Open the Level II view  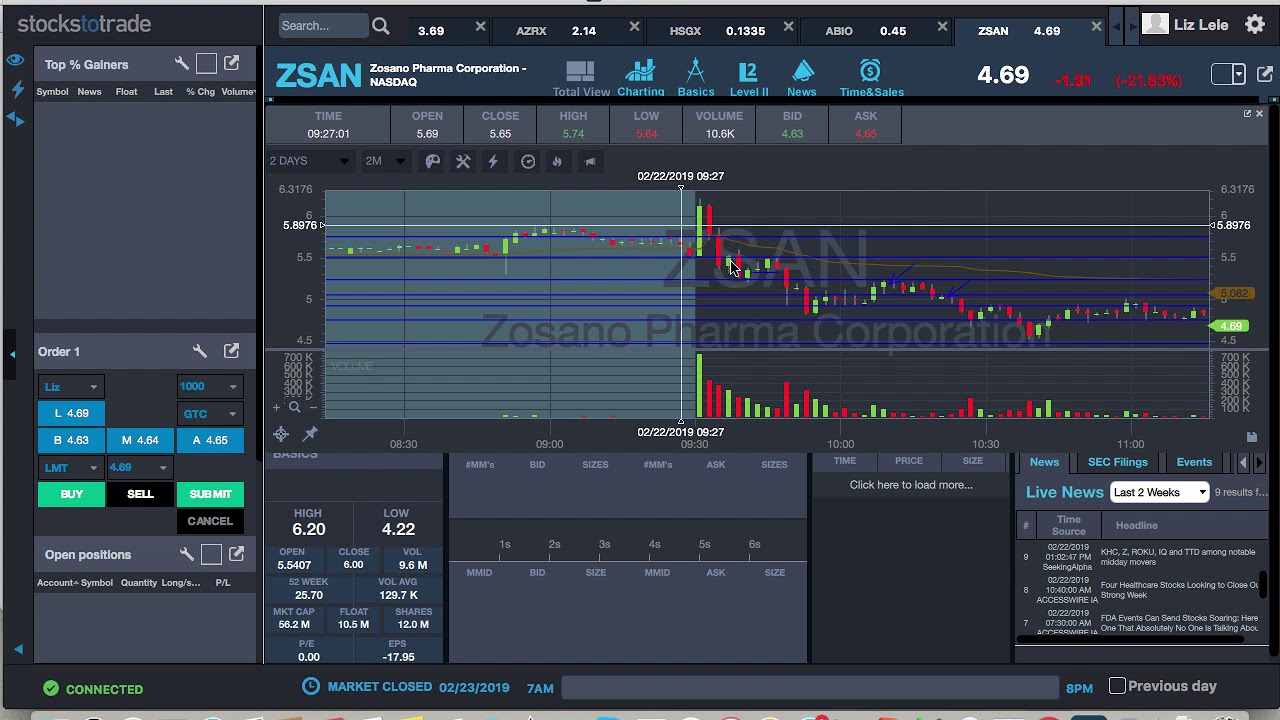(748, 78)
